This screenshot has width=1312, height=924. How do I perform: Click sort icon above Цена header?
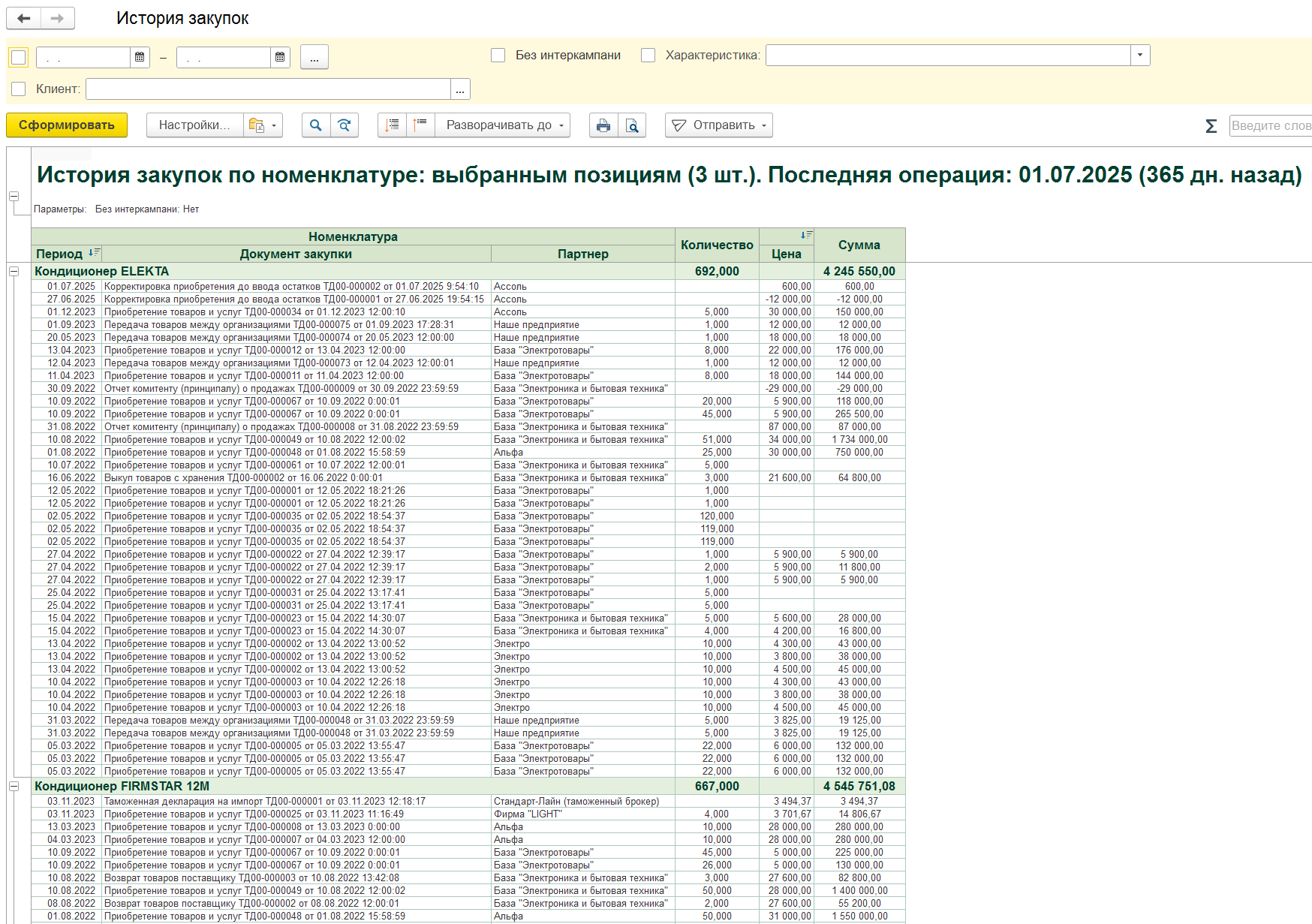point(806,235)
